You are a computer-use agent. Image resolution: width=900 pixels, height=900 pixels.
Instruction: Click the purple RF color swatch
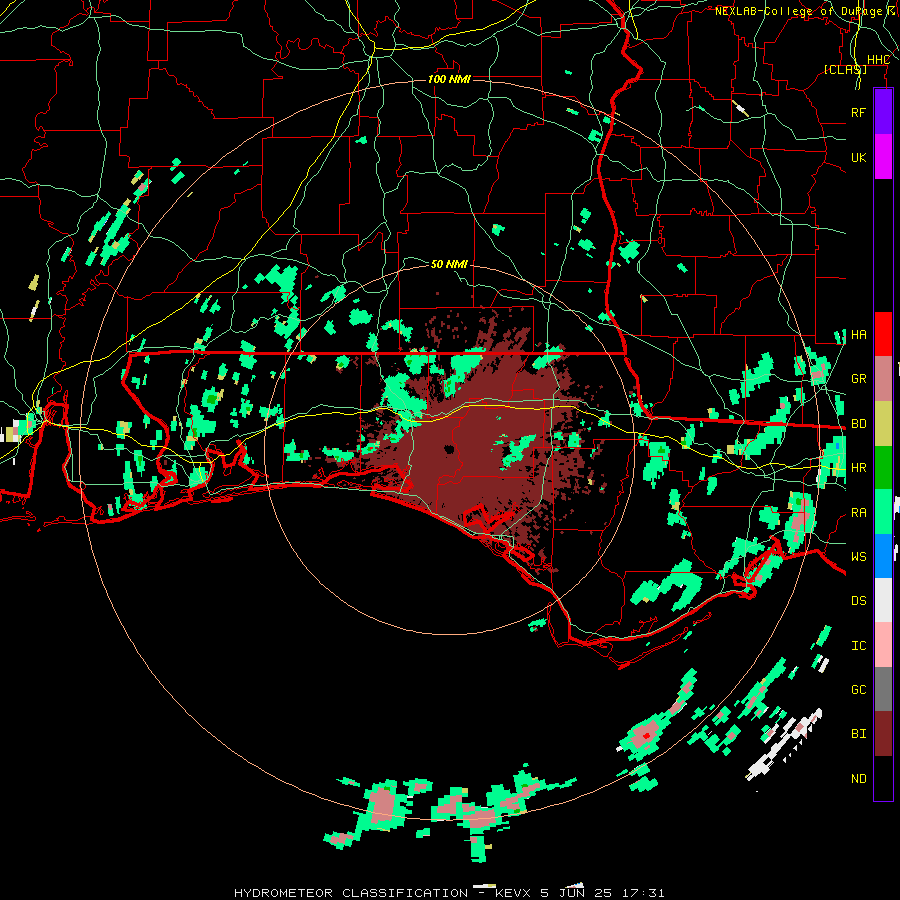tap(883, 112)
